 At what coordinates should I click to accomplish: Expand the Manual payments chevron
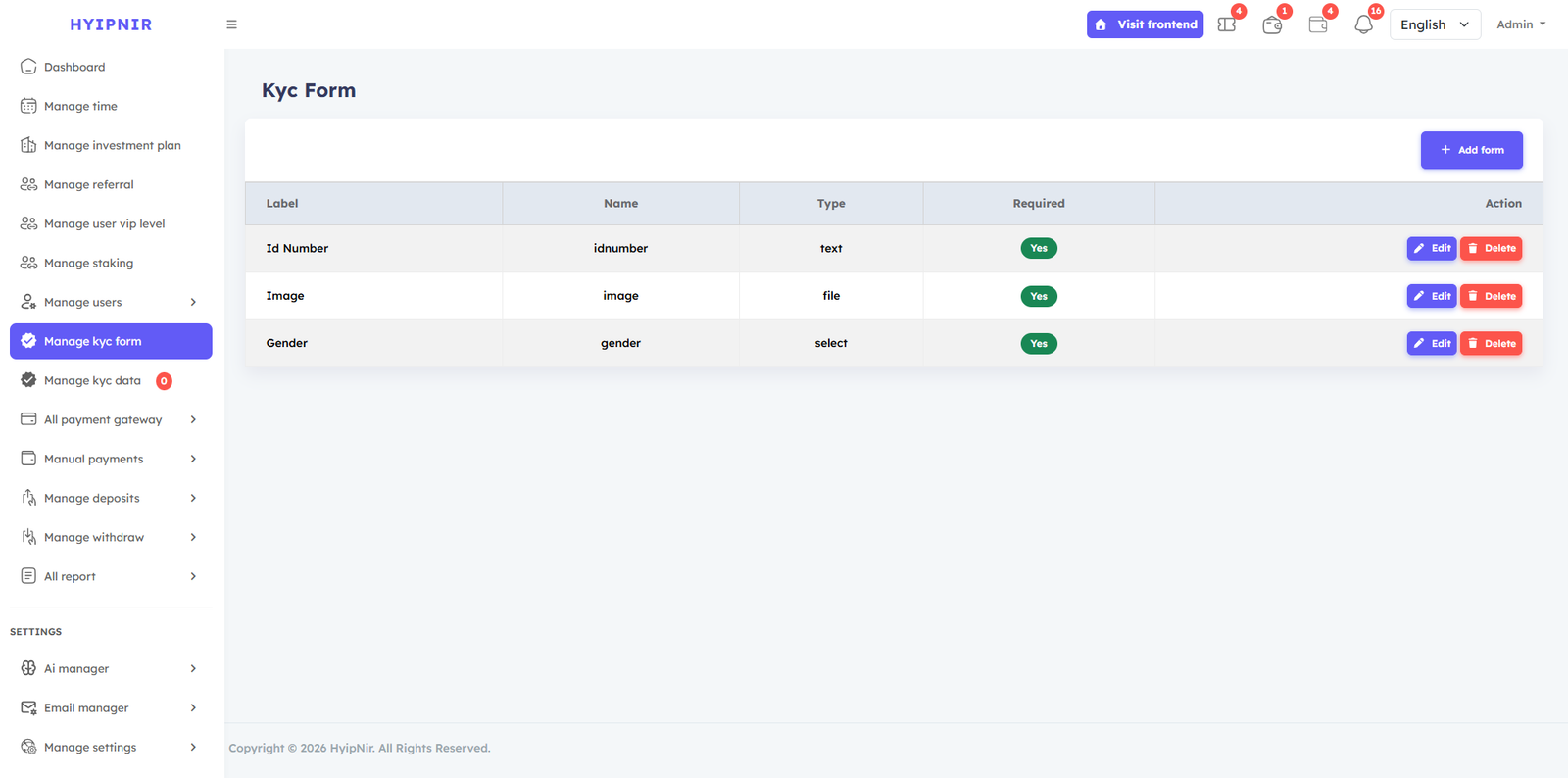point(193,459)
